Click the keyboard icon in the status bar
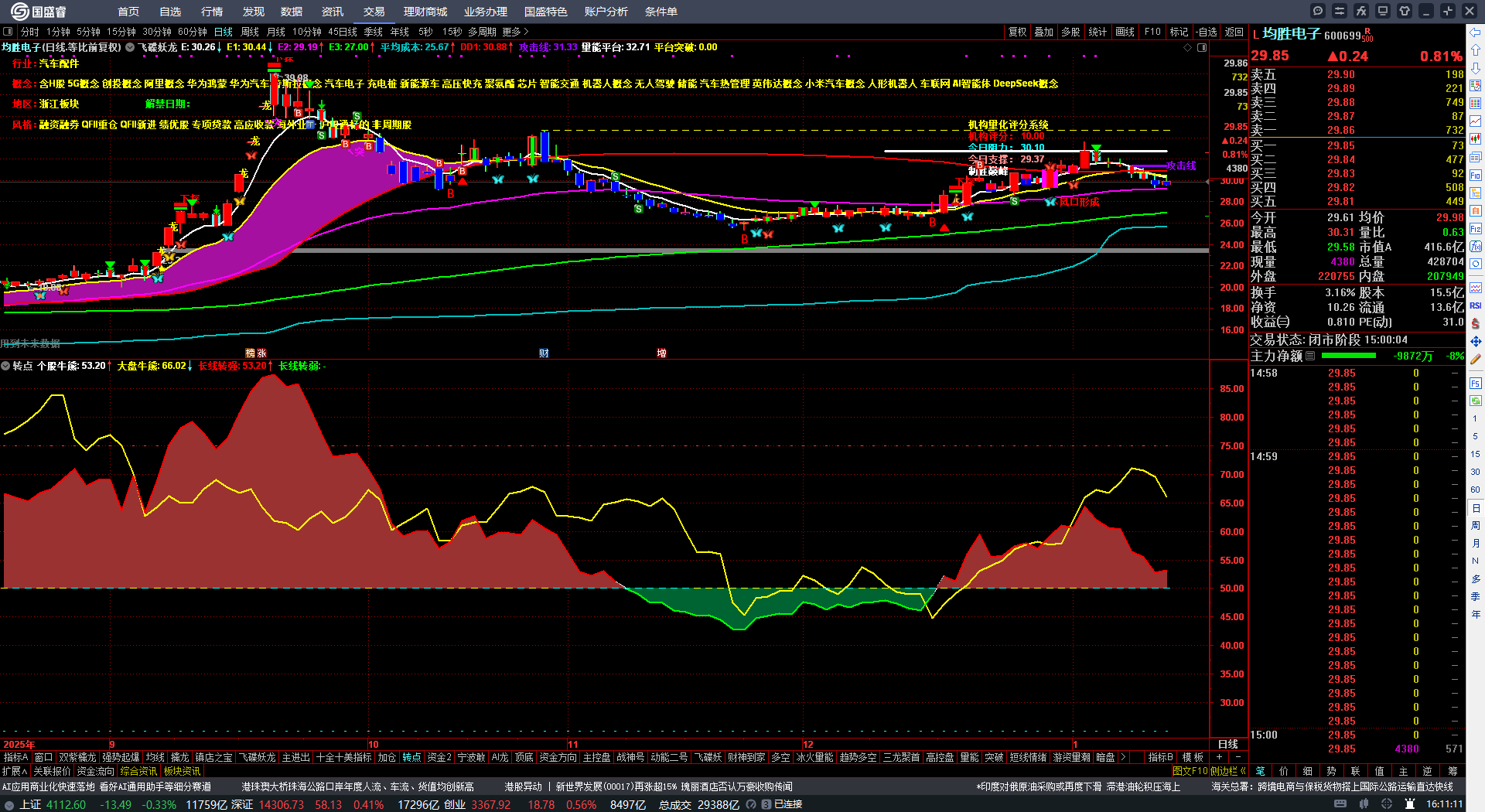 [1340, 804]
